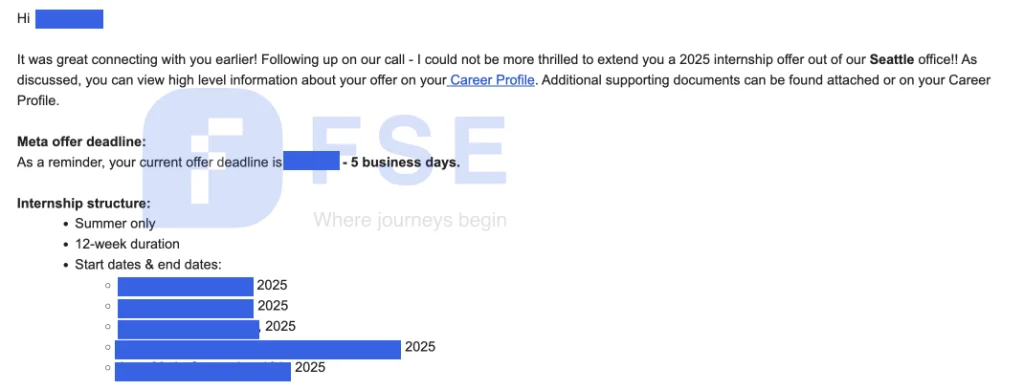The height and width of the screenshot is (390, 1024).
Task: Click the last redacted date bar
Action: (202, 371)
